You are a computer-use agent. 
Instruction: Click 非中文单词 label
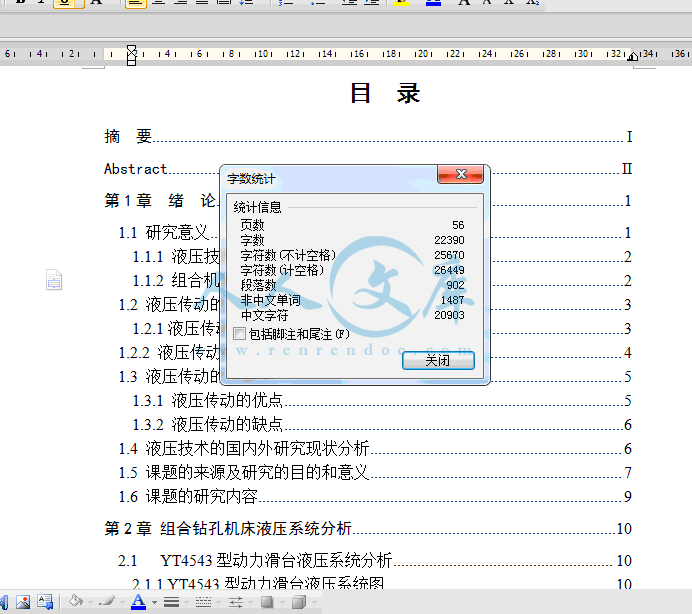[x=270, y=300]
